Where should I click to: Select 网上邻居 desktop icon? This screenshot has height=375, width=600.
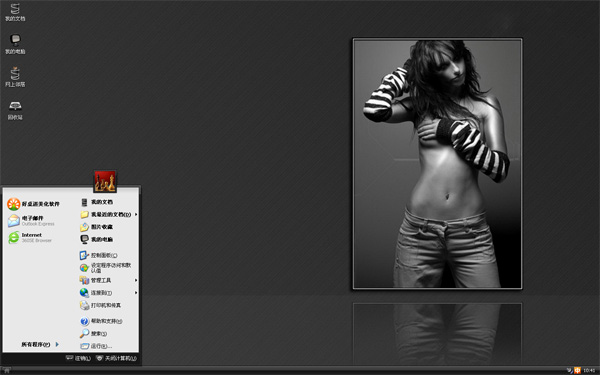(x=15, y=77)
